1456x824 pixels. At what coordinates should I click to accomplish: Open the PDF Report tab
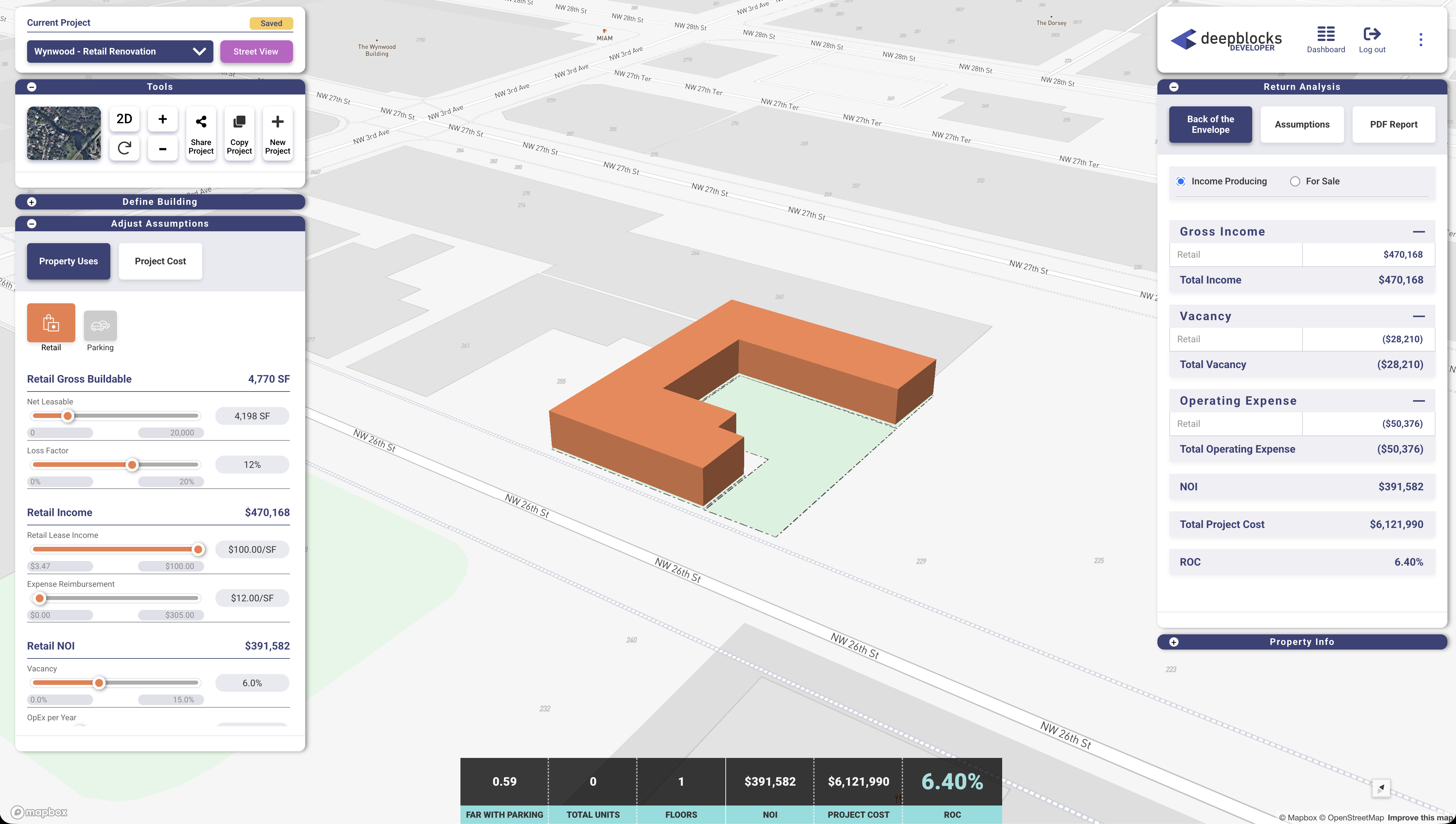coord(1394,125)
